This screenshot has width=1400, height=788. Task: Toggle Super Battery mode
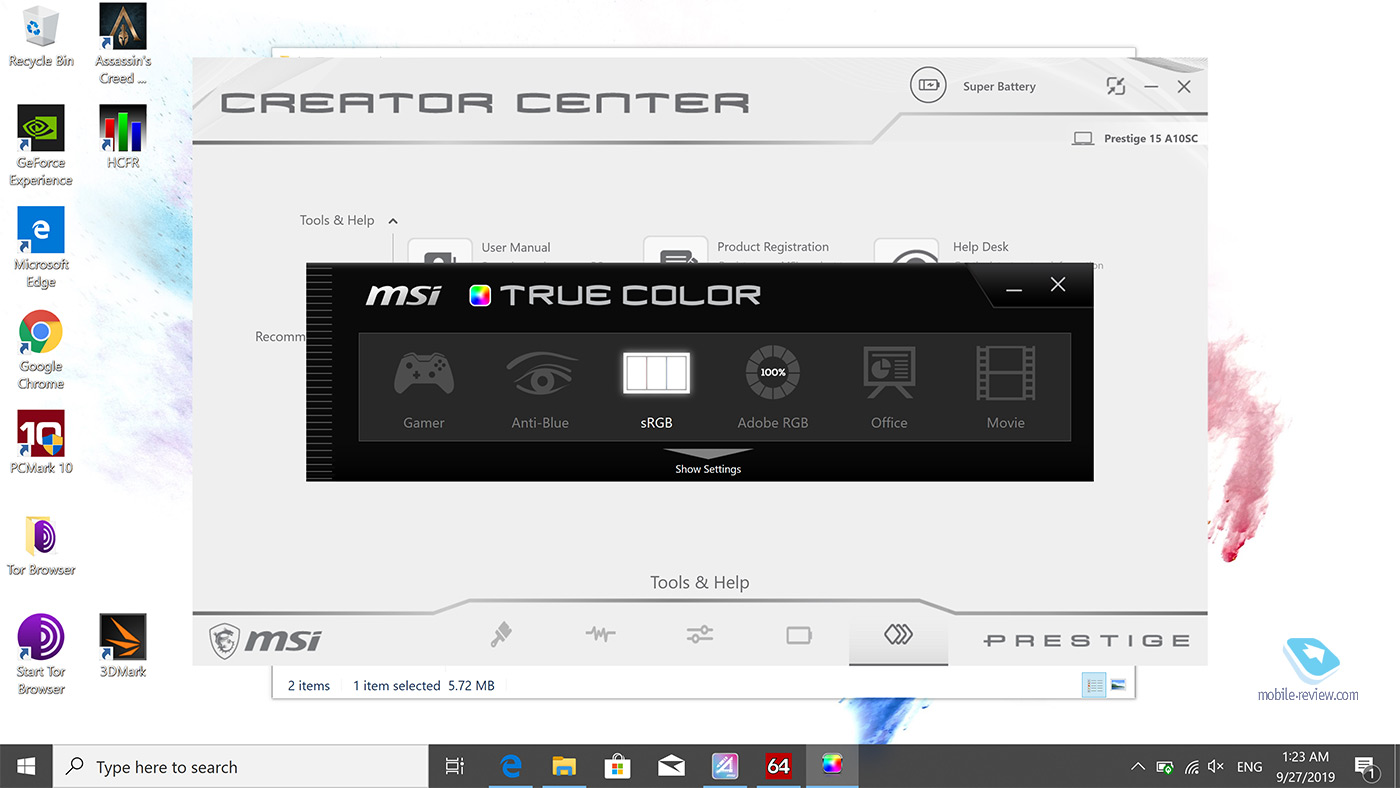928,86
